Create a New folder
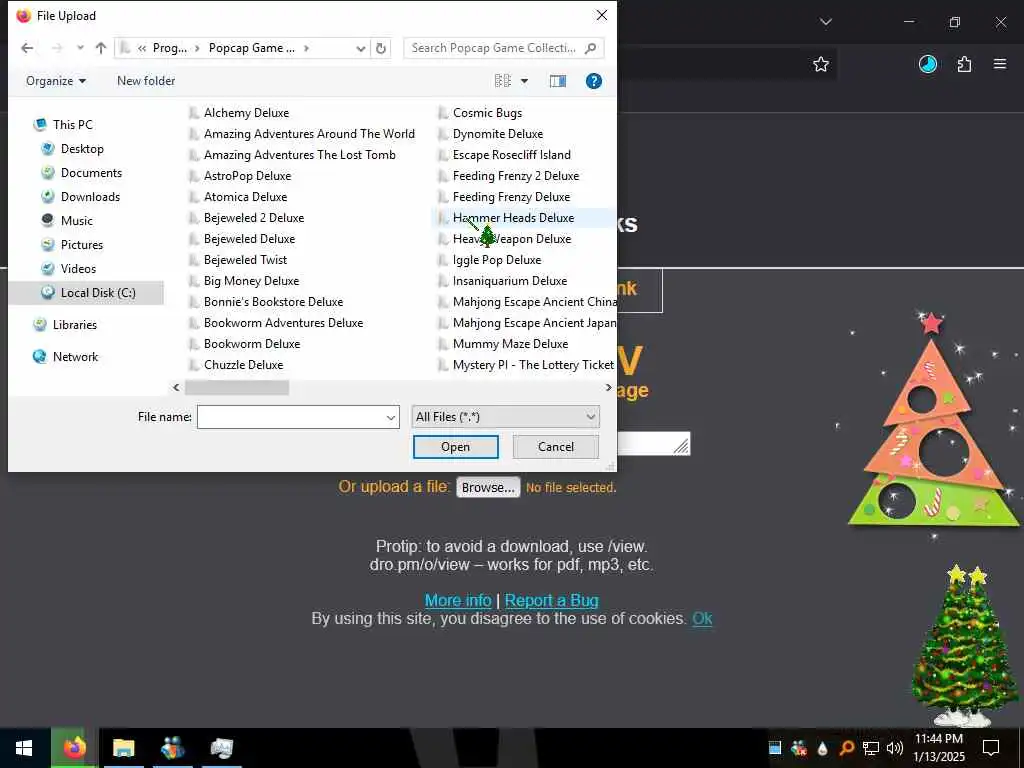Image resolution: width=1024 pixels, height=768 pixels. click(x=146, y=81)
